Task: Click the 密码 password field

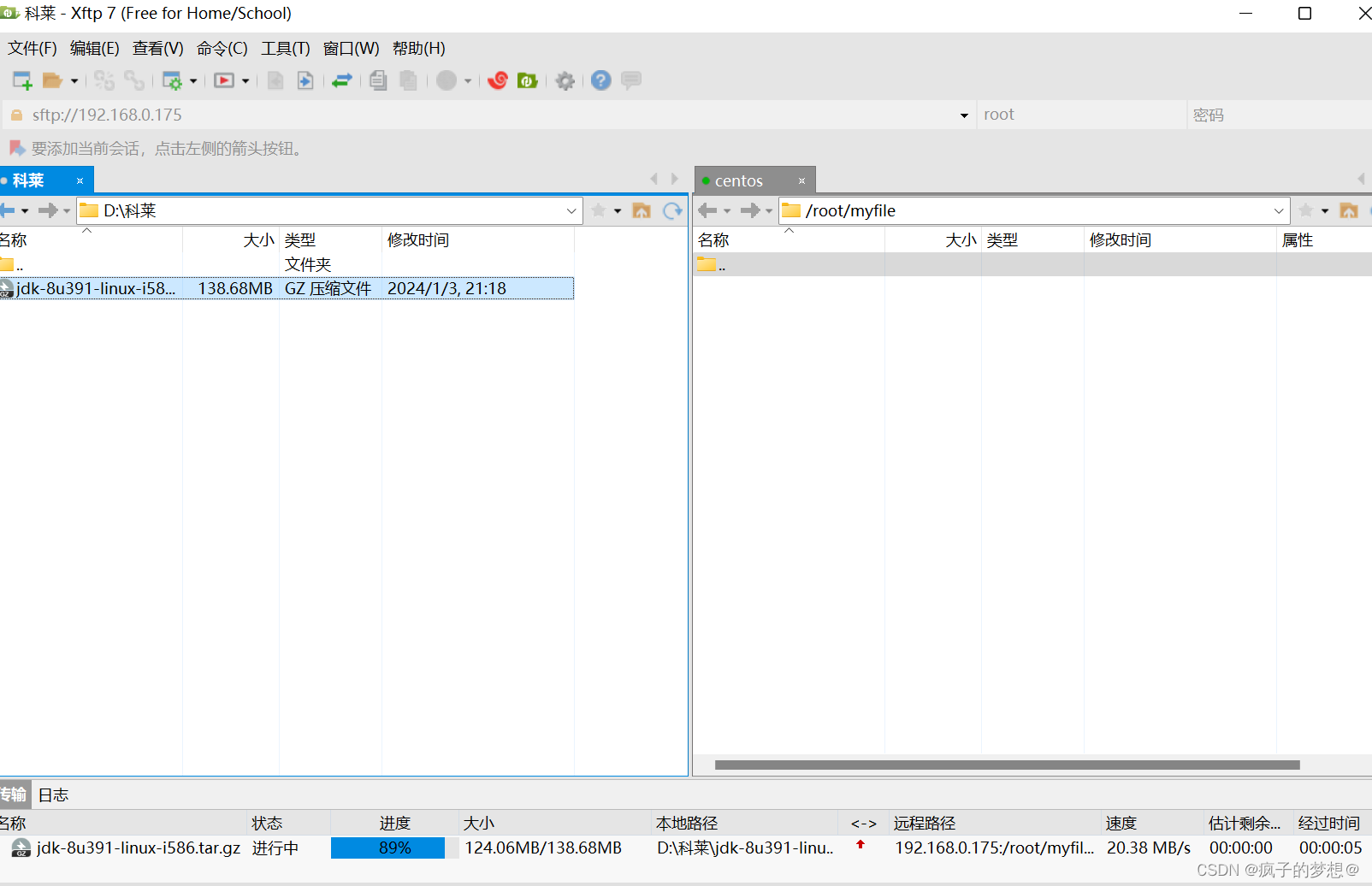Action: click(1280, 115)
